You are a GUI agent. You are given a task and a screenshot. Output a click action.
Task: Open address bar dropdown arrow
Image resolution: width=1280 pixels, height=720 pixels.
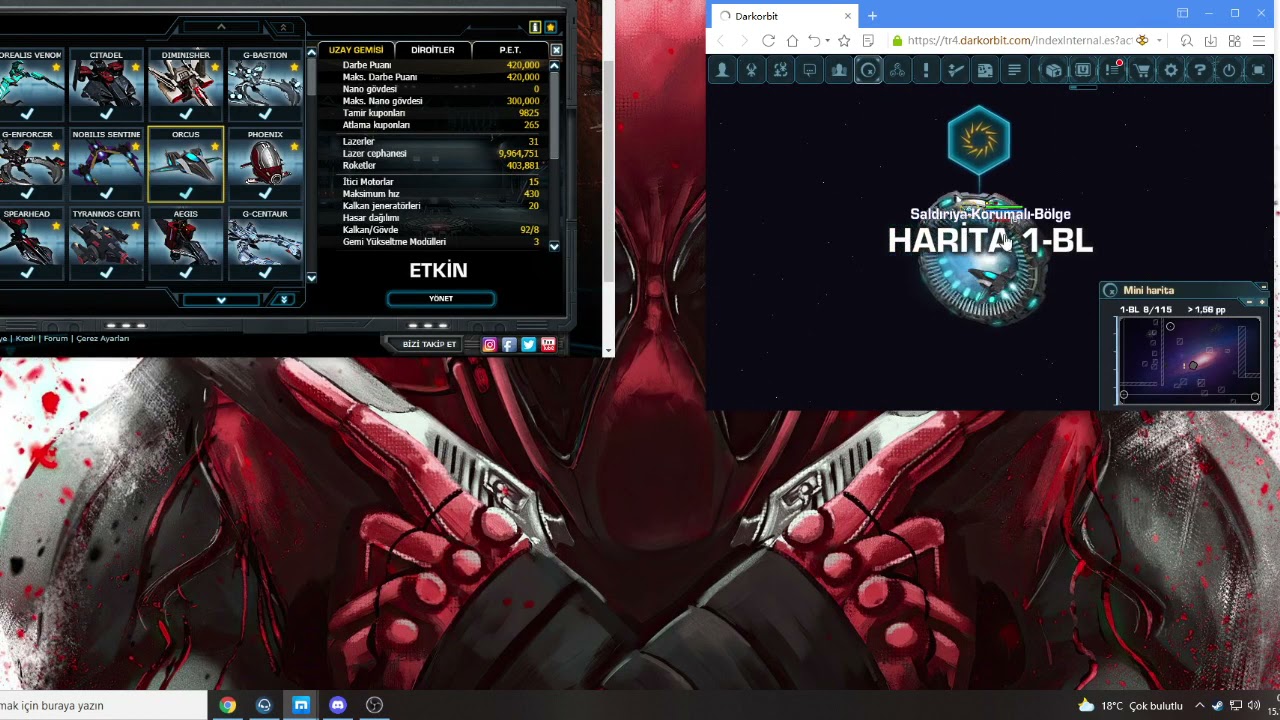pyautogui.click(x=1159, y=41)
